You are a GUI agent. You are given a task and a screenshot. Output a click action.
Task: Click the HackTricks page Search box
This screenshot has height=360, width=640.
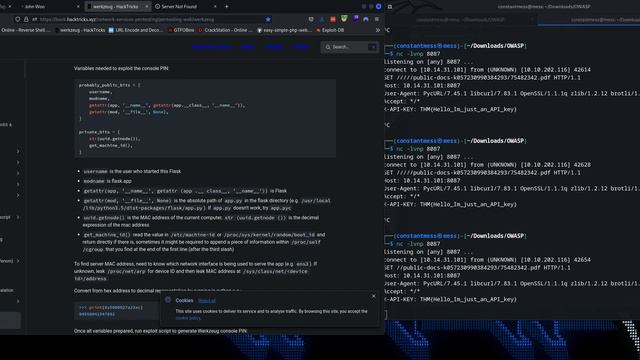pos(349,47)
